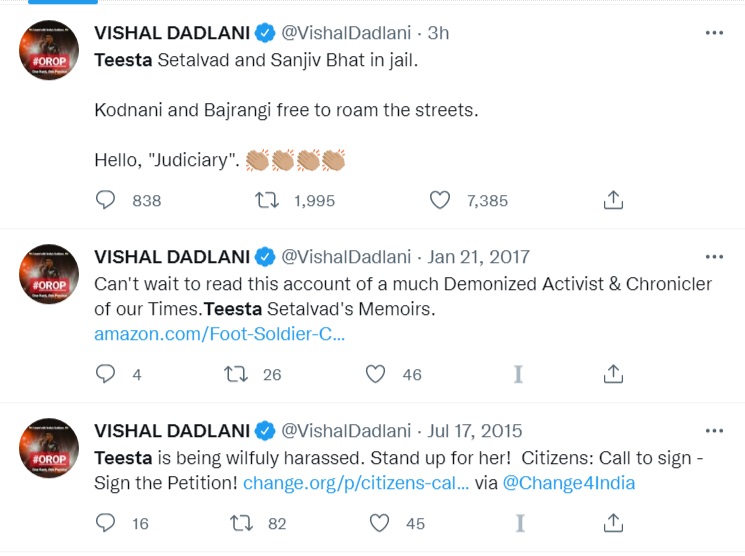Image resolution: width=745 pixels, height=556 pixels.
Task: Open the first tweet's profile avatar
Action: tap(48, 49)
